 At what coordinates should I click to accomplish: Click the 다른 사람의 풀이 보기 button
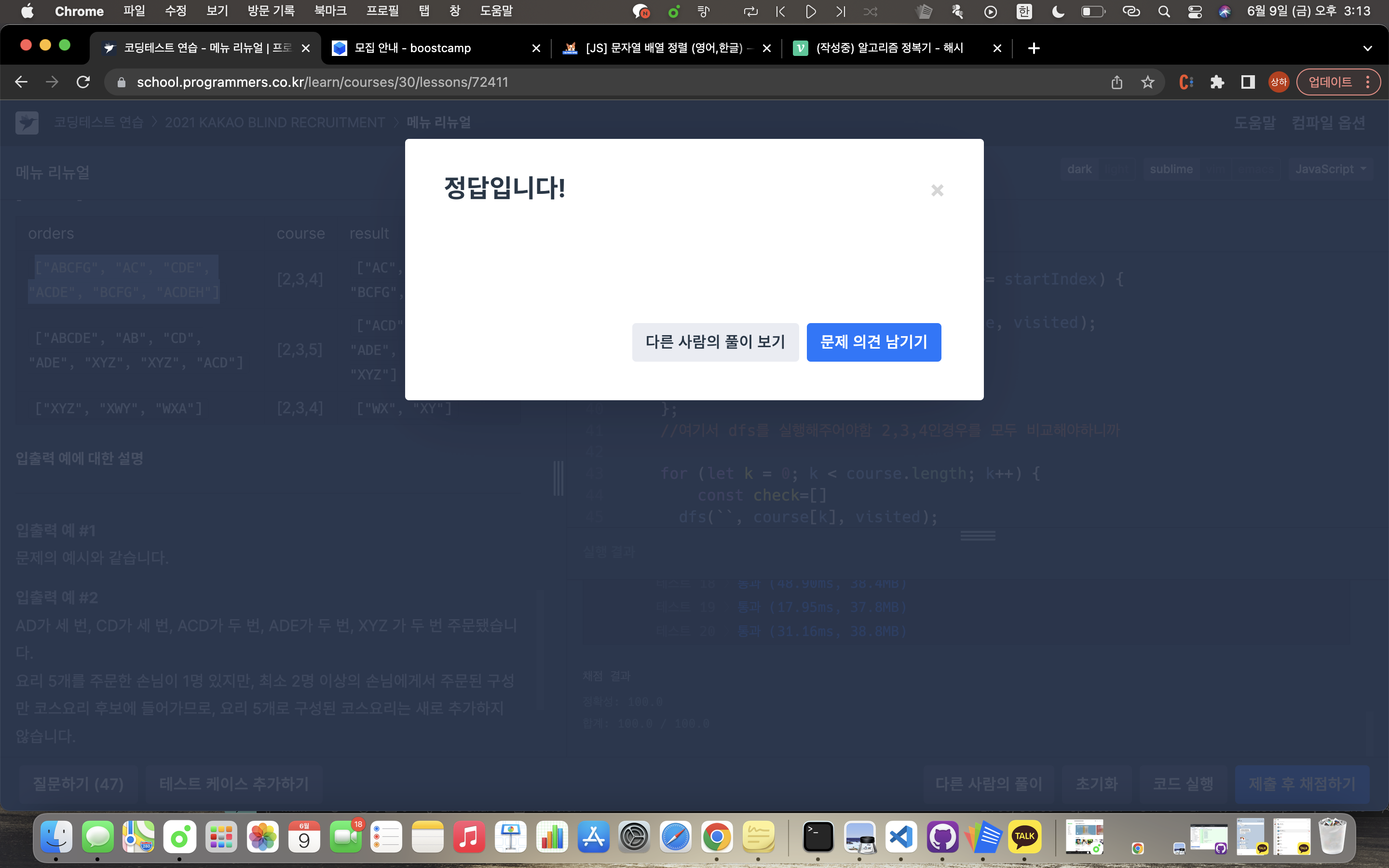pos(715,342)
